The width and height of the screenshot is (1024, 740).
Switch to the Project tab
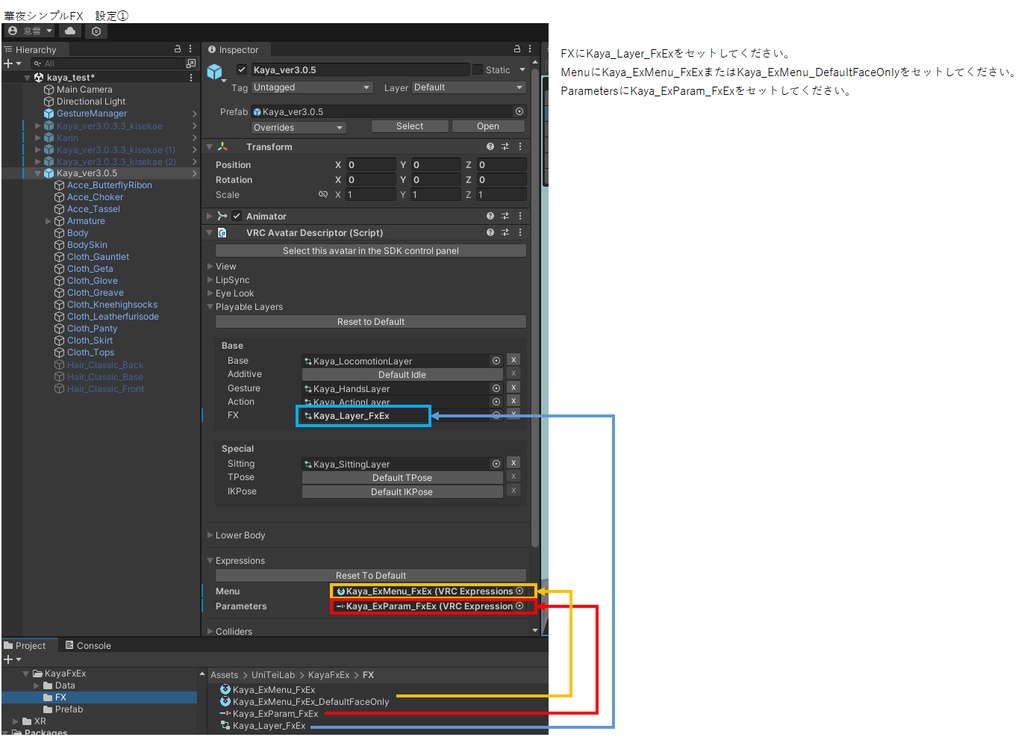(25, 646)
